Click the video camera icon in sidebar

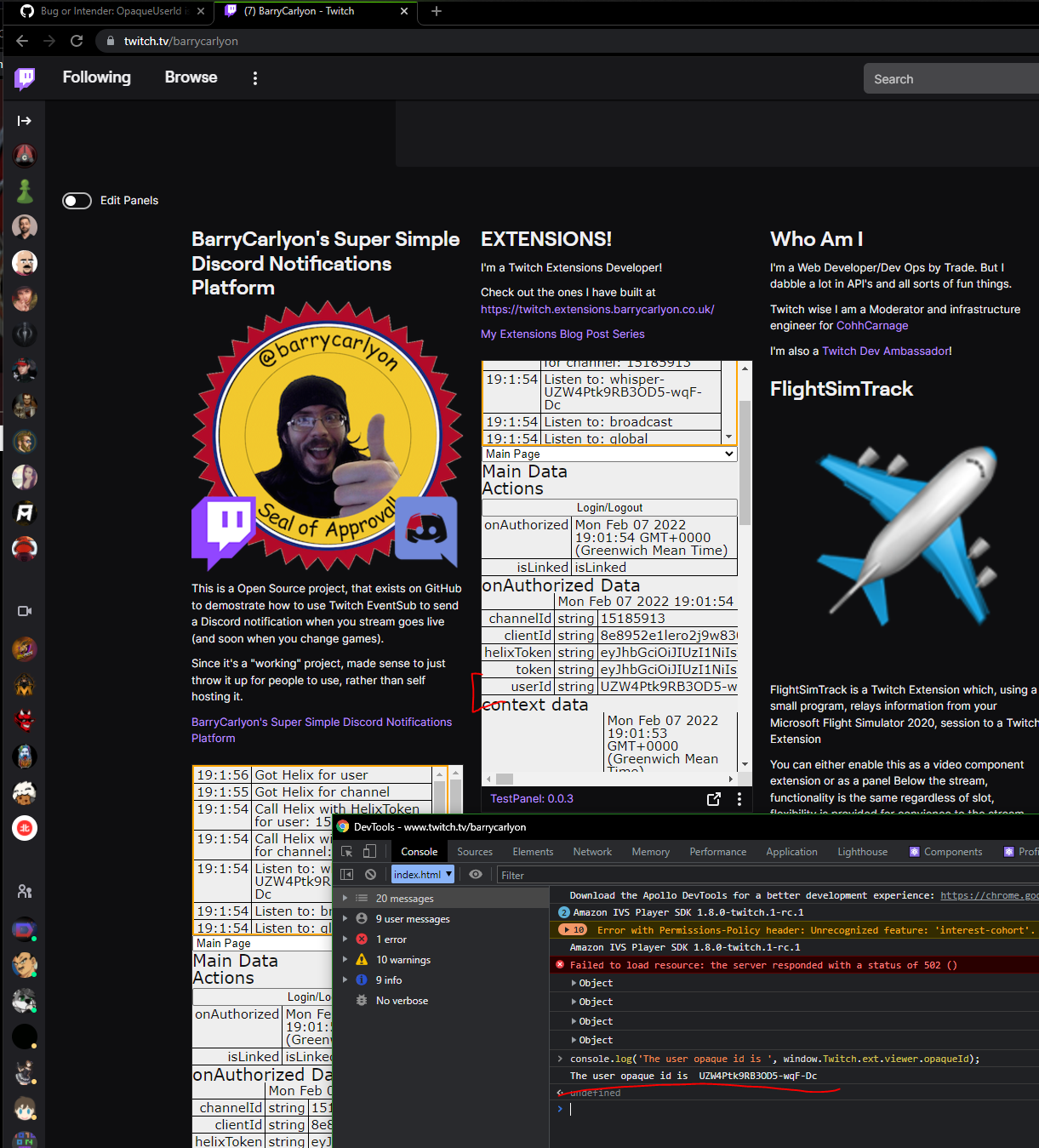(x=25, y=611)
